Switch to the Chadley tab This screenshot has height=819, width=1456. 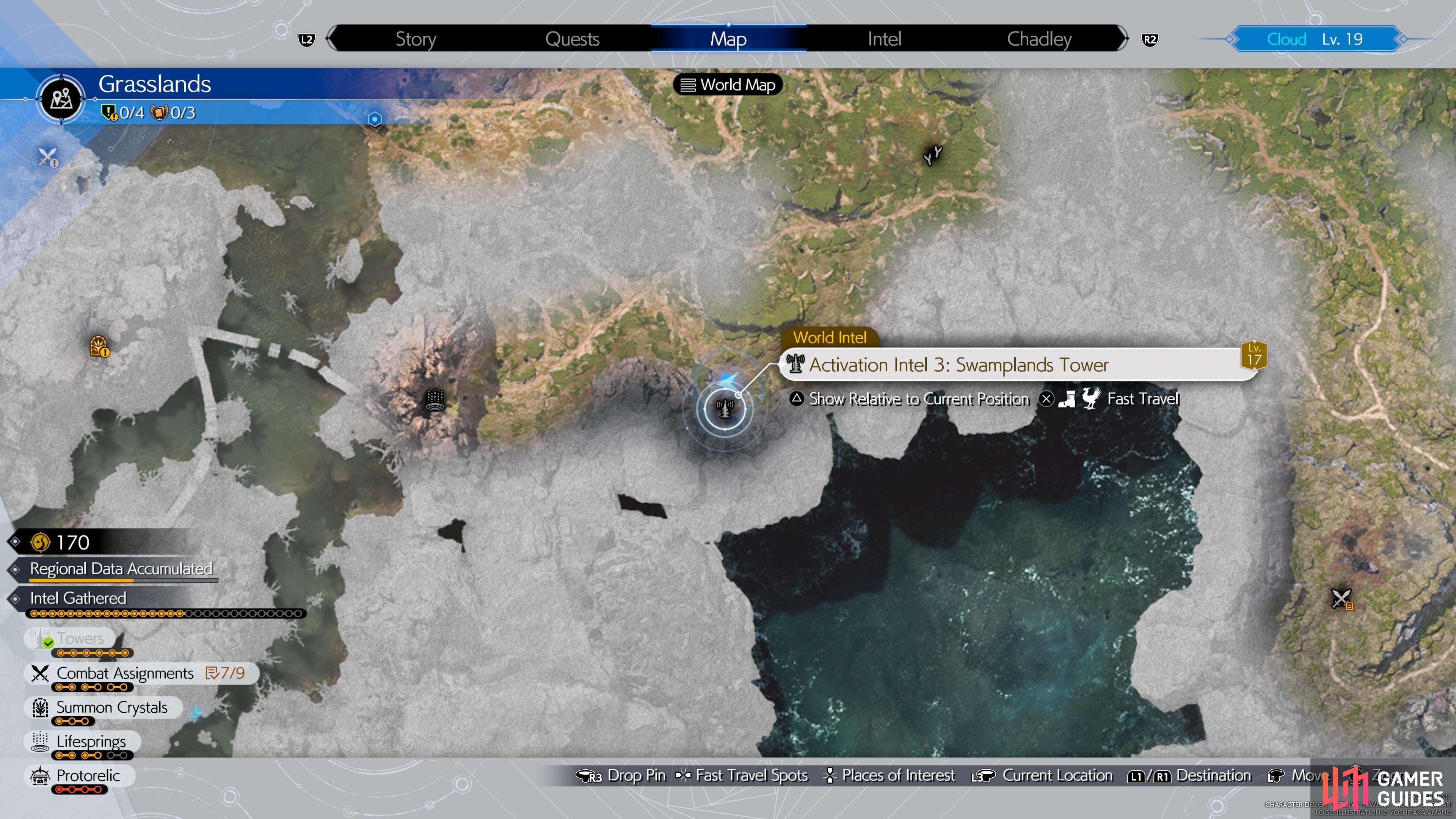(x=1039, y=39)
